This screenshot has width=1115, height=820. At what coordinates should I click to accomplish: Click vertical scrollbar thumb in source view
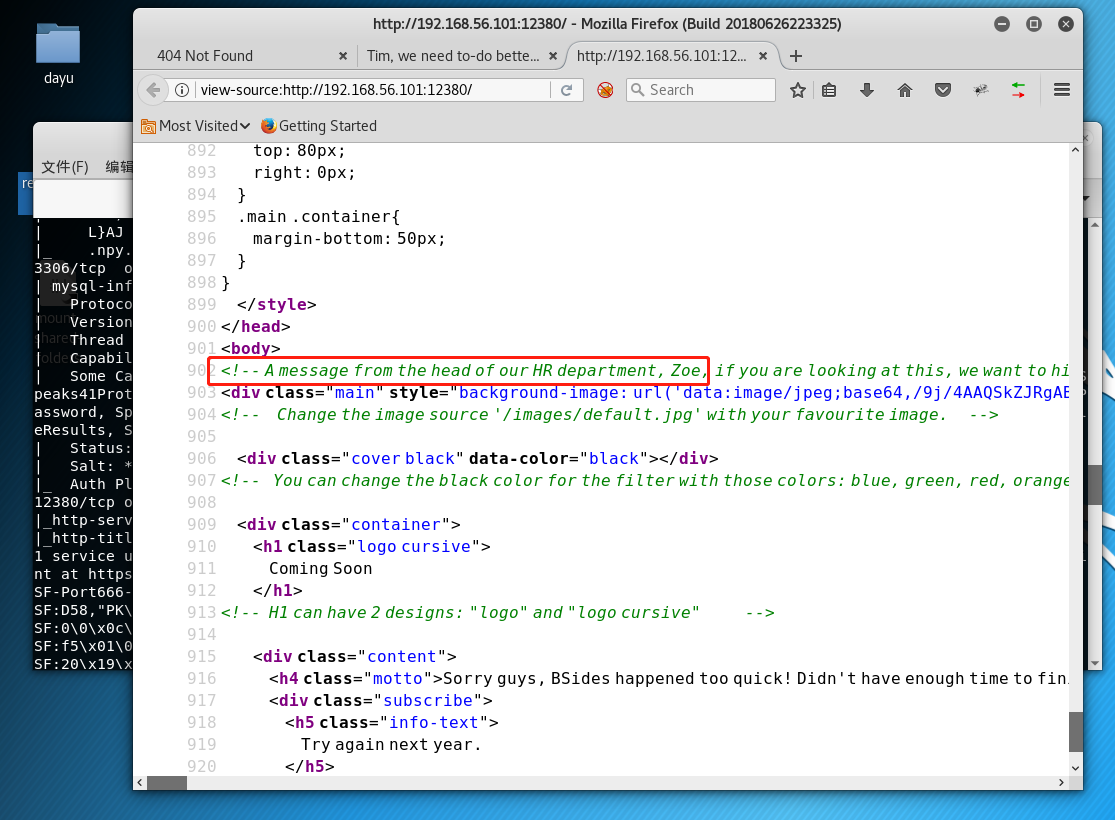click(x=1075, y=731)
